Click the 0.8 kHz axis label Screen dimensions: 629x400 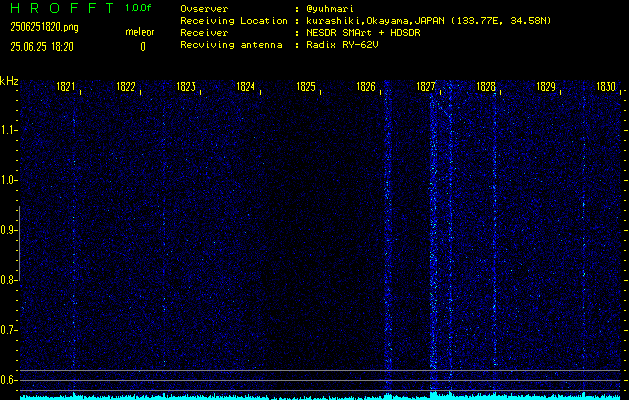[x=7, y=280]
